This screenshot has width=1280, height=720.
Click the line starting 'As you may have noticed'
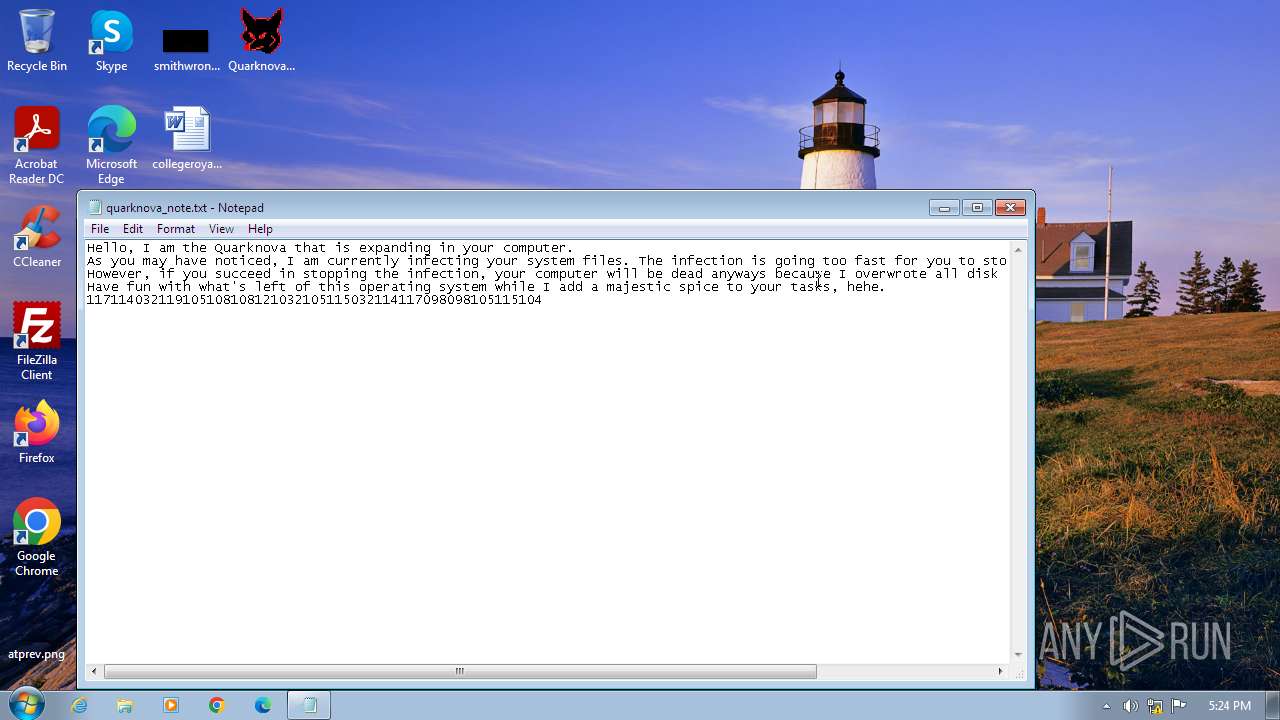coord(547,261)
